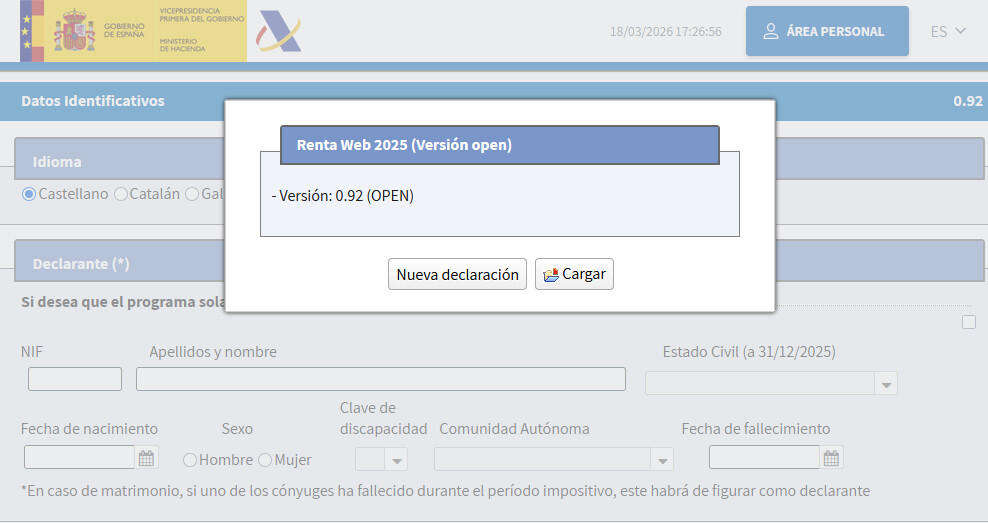Viewport: 988px width, 523px height.
Task: Click the Estado Civil (a 31/12/2025) label
Action: point(749,352)
